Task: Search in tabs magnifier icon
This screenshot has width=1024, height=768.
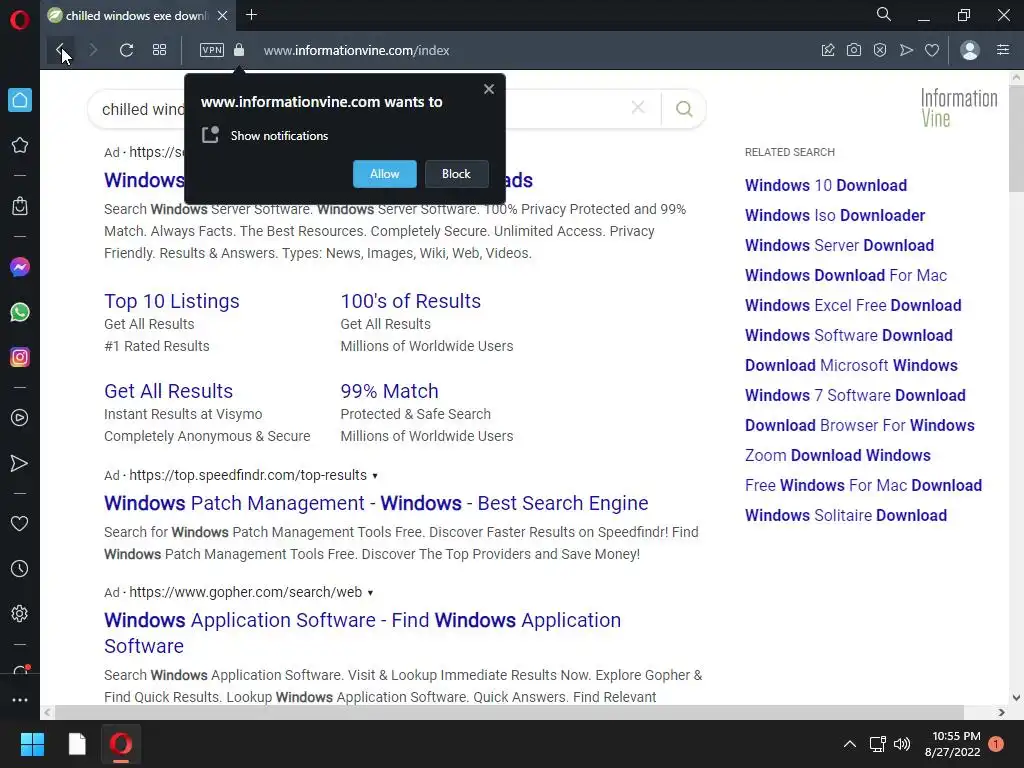Action: point(884,14)
